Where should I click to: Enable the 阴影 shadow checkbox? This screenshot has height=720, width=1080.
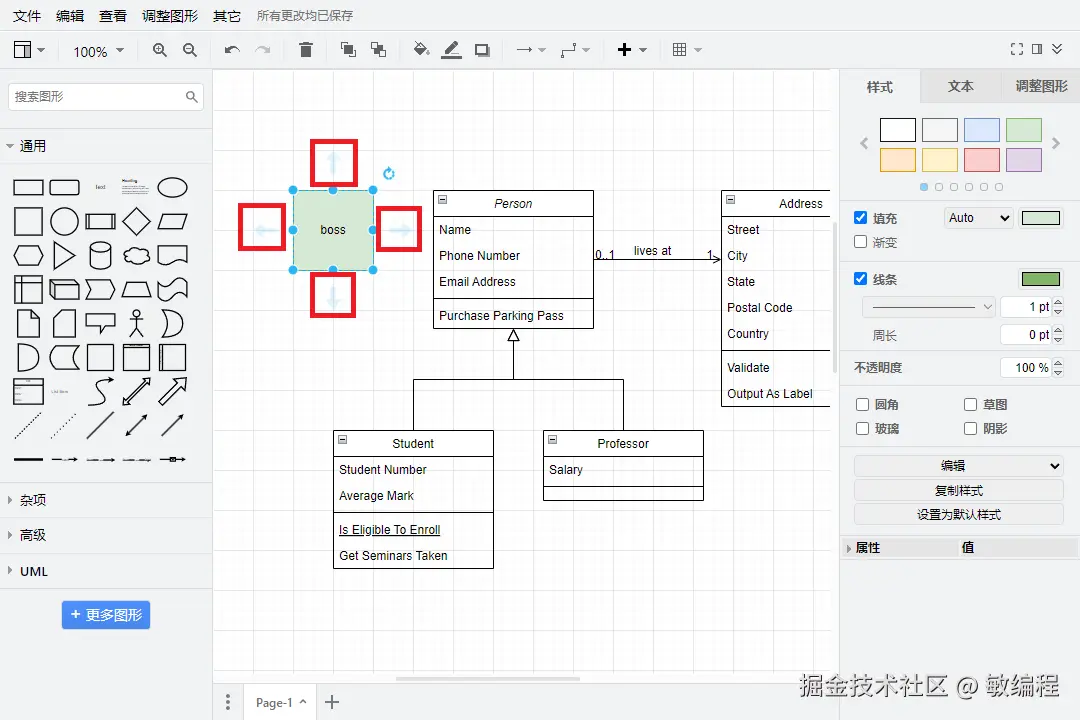coord(970,429)
